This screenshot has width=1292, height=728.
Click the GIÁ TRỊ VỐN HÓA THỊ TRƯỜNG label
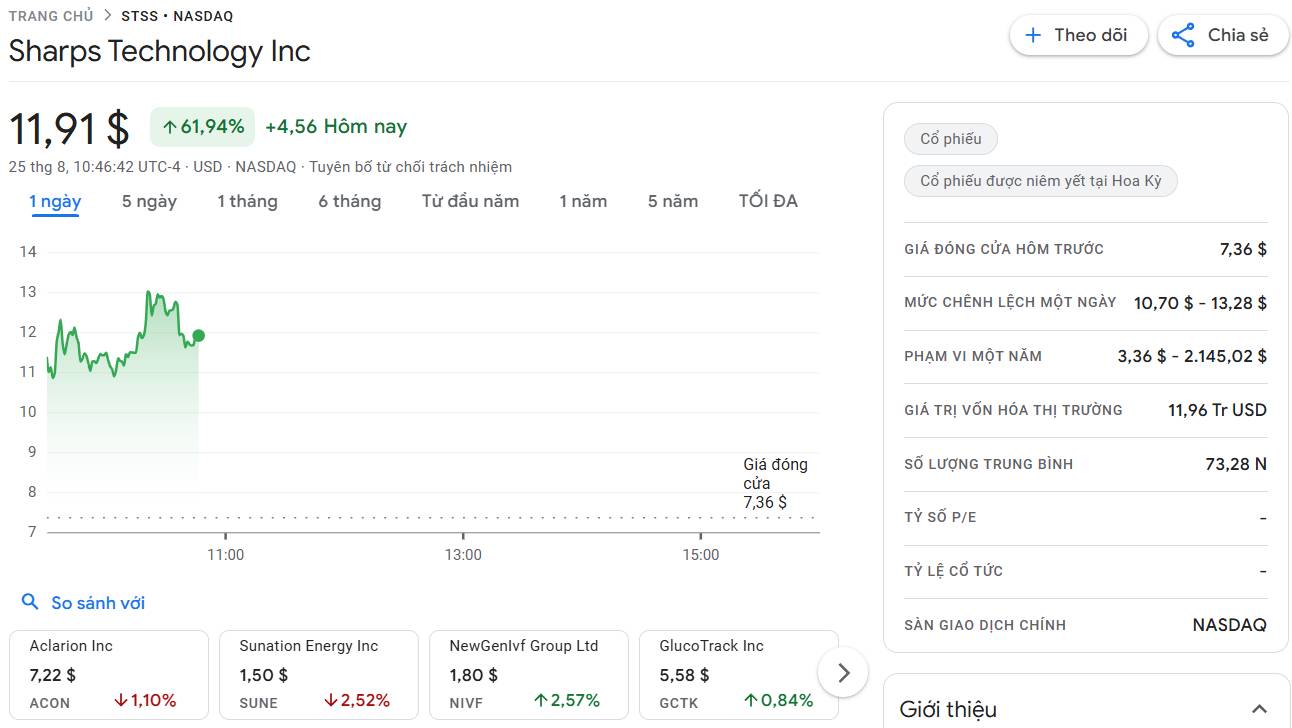[x=1013, y=410]
